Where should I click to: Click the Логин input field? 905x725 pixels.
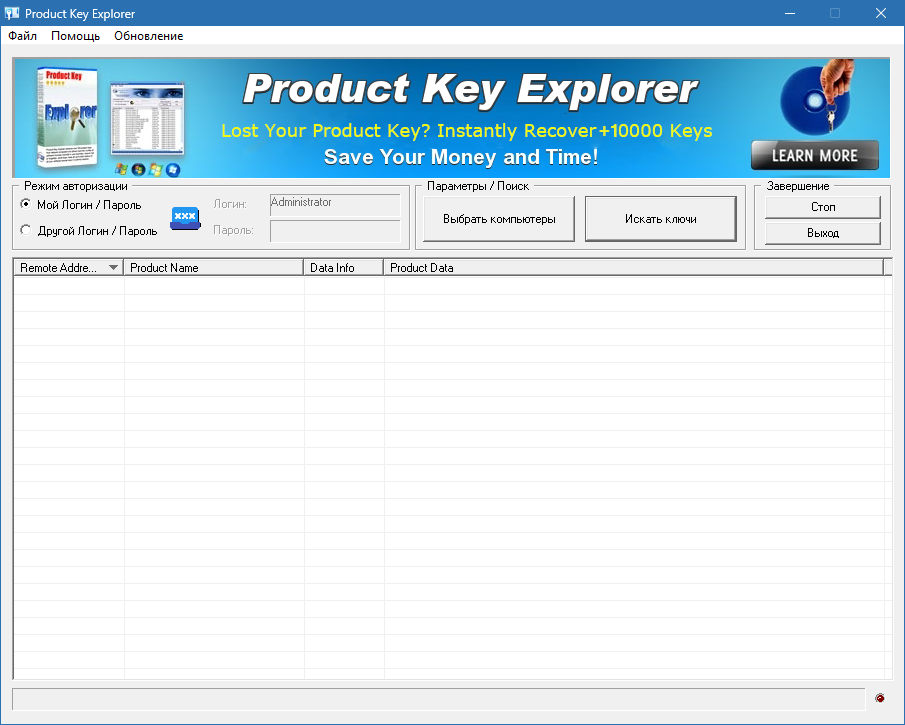(x=335, y=205)
